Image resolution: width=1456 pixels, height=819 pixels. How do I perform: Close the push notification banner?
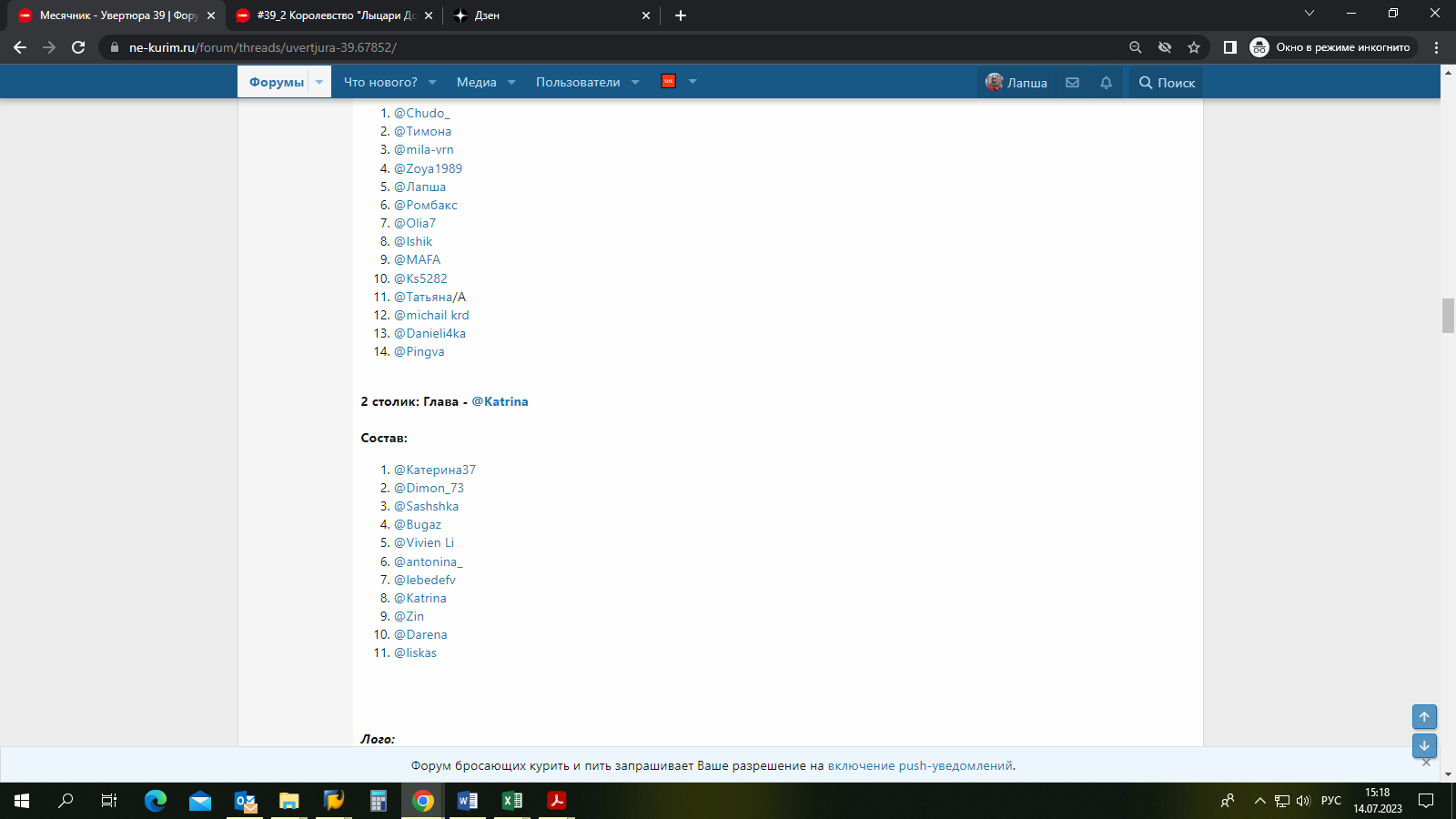tap(1426, 762)
